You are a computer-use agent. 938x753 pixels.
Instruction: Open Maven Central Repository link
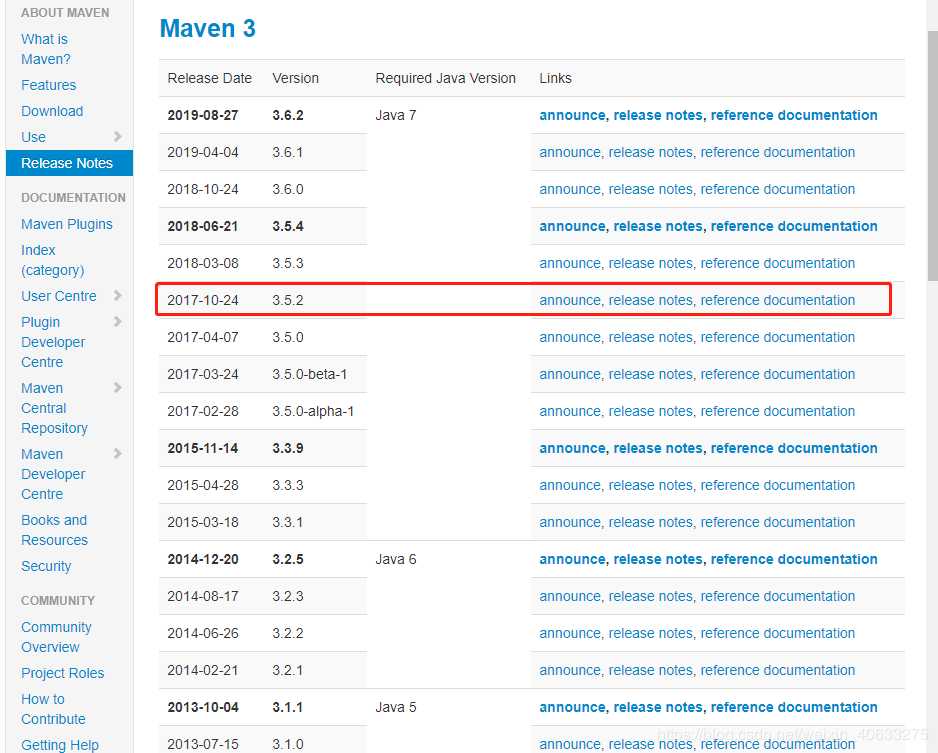[x=54, y=408]
